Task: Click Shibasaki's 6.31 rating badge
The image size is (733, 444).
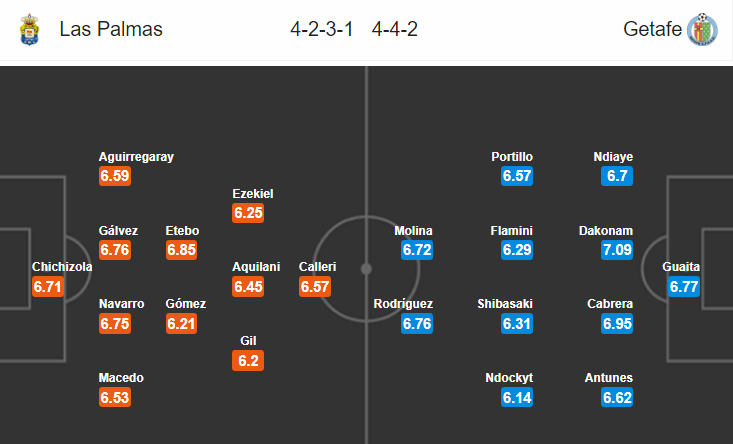Action: pyautogui.click(x=517, y=323)
